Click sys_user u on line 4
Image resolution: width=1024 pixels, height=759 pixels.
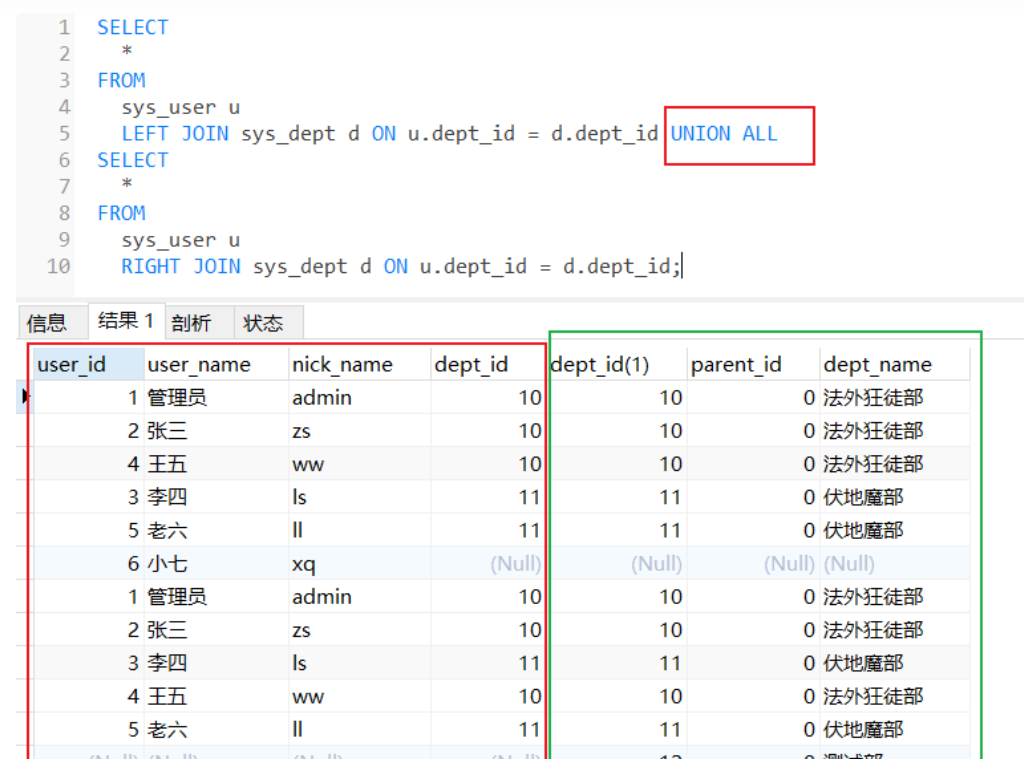[x=181, y=108]
